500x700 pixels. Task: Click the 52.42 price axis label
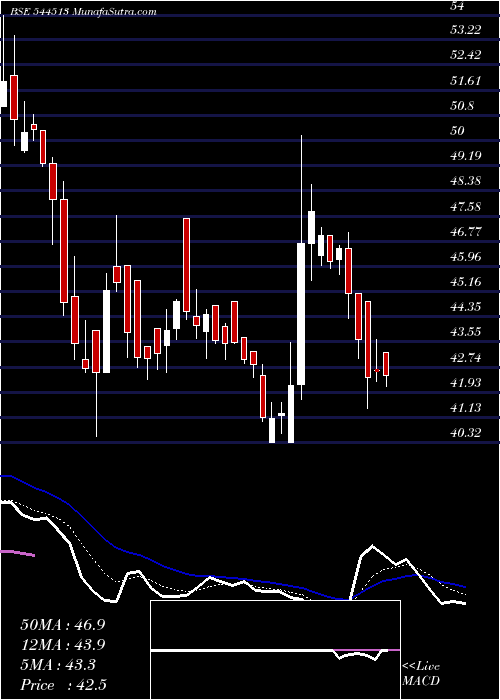466,55
